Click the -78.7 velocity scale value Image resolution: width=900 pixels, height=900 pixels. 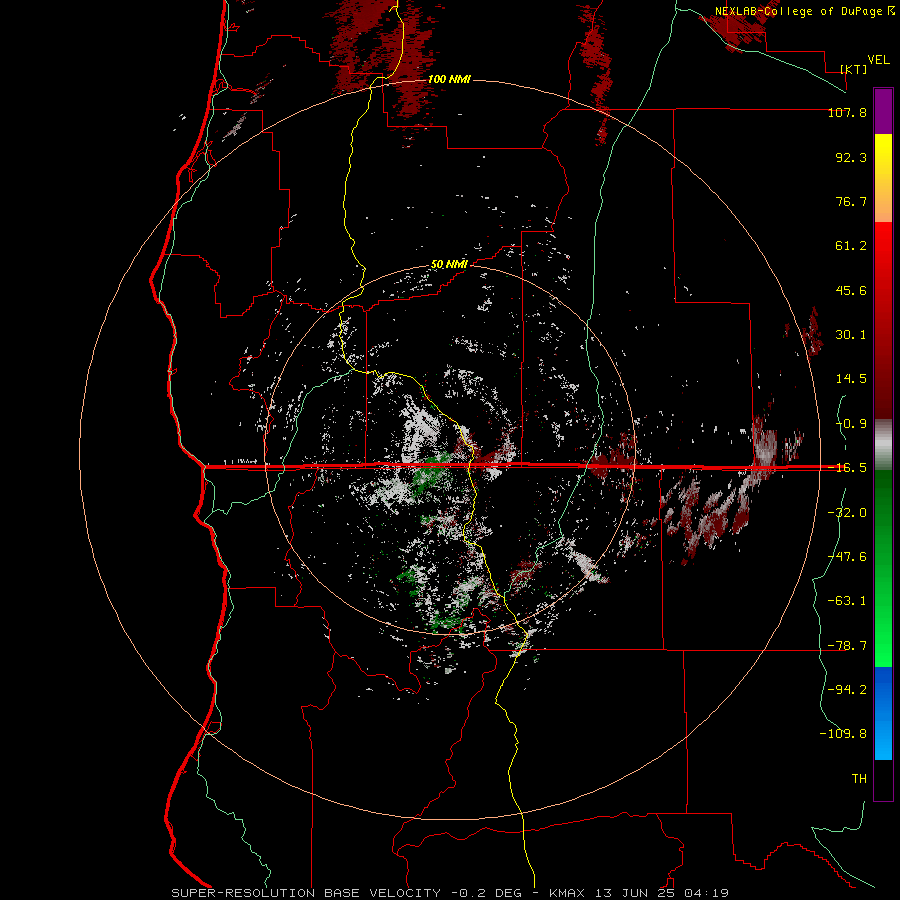[x=847, y=646]
